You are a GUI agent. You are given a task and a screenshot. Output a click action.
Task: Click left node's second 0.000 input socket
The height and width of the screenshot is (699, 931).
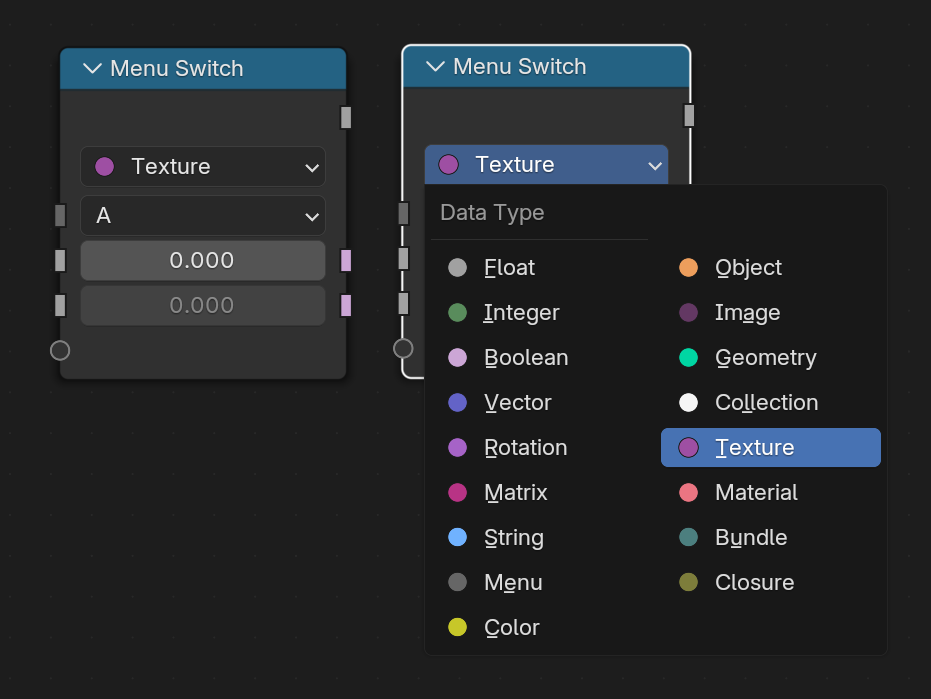click(x=60, y=305)
